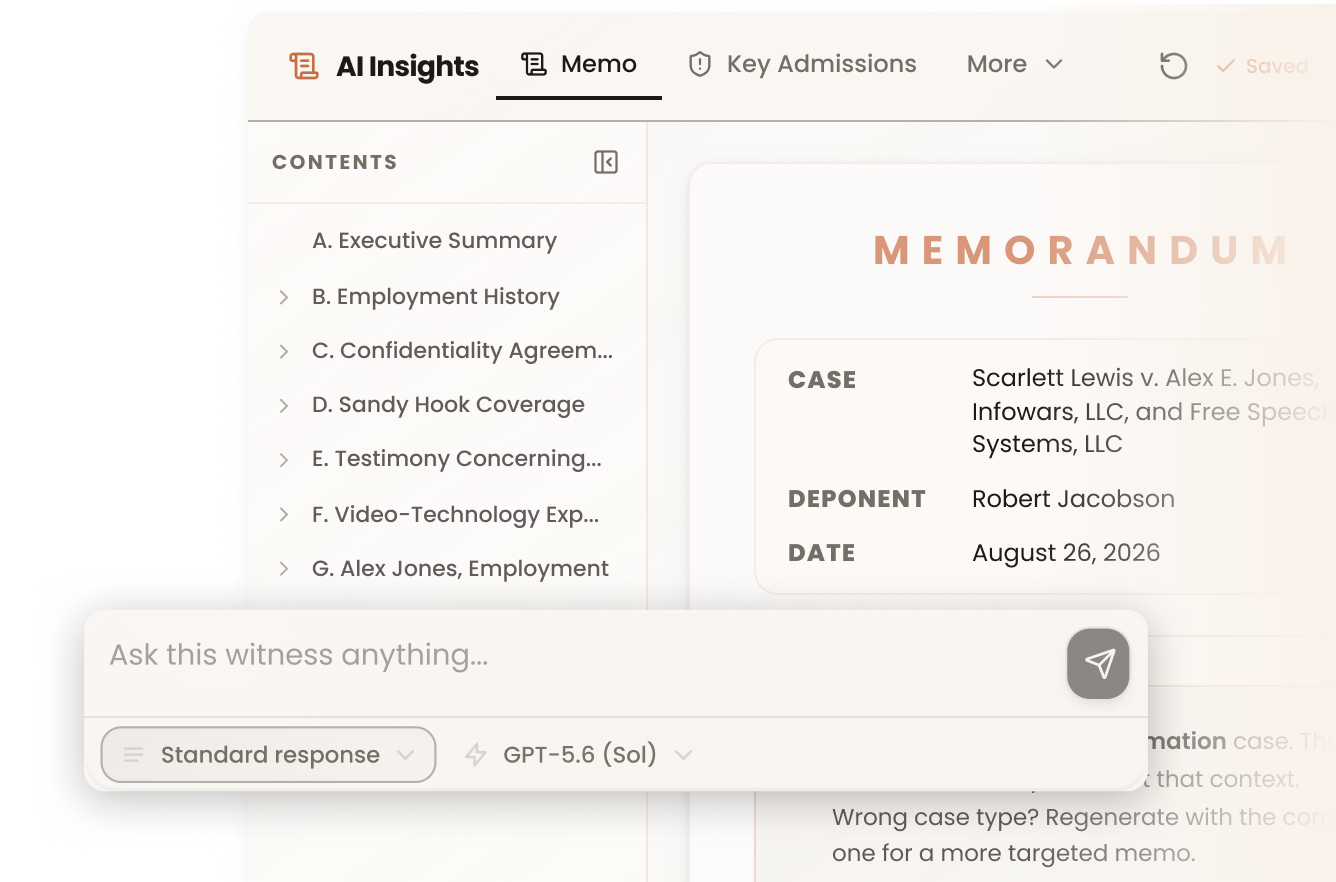1336x882 pixels.
Task: Click the CASE field label
Action: coord(822,380)
